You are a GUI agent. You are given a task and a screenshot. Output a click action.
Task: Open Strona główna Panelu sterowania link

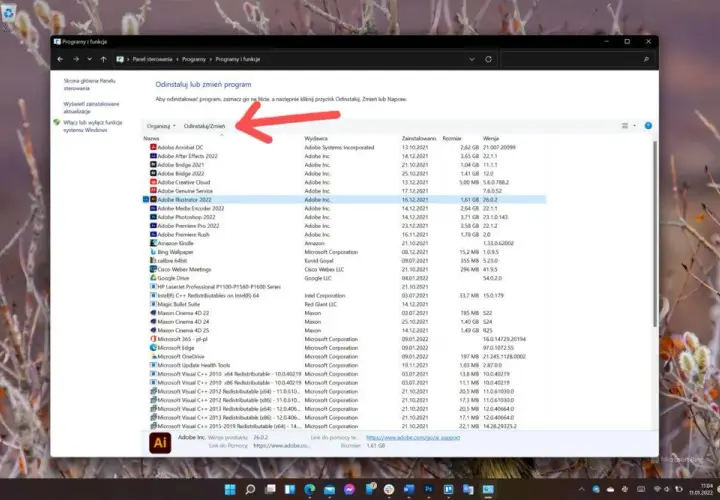click(x=89, y=84)
